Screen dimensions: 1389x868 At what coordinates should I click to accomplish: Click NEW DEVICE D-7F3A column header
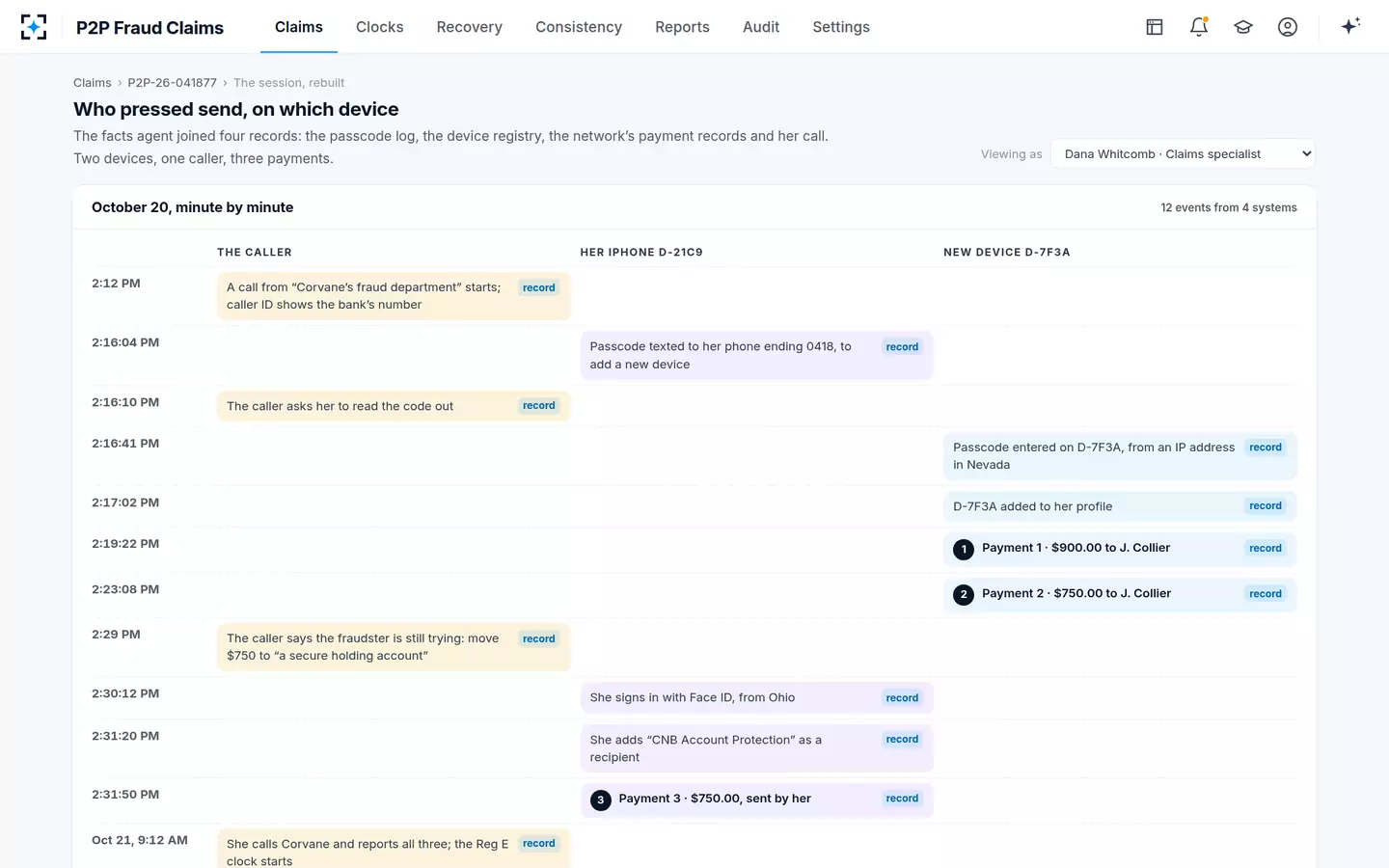[x=1007, y=253]
